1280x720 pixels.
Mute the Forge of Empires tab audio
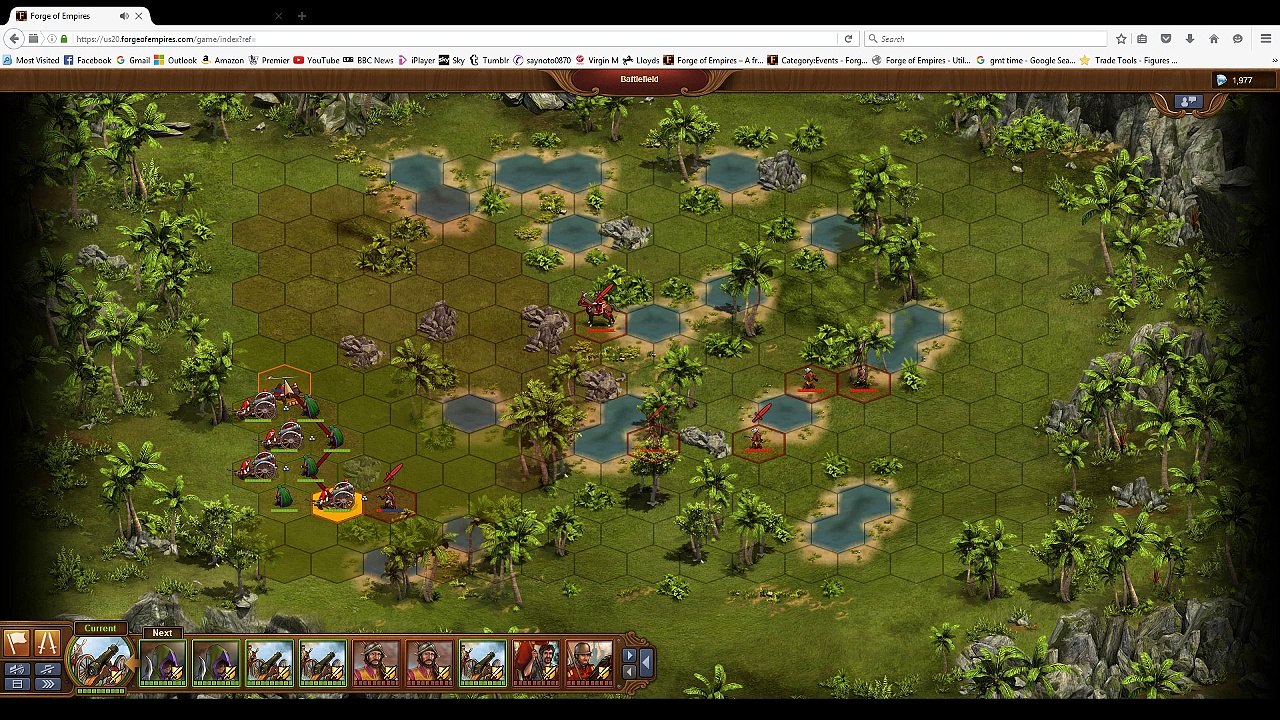[124, 16]
